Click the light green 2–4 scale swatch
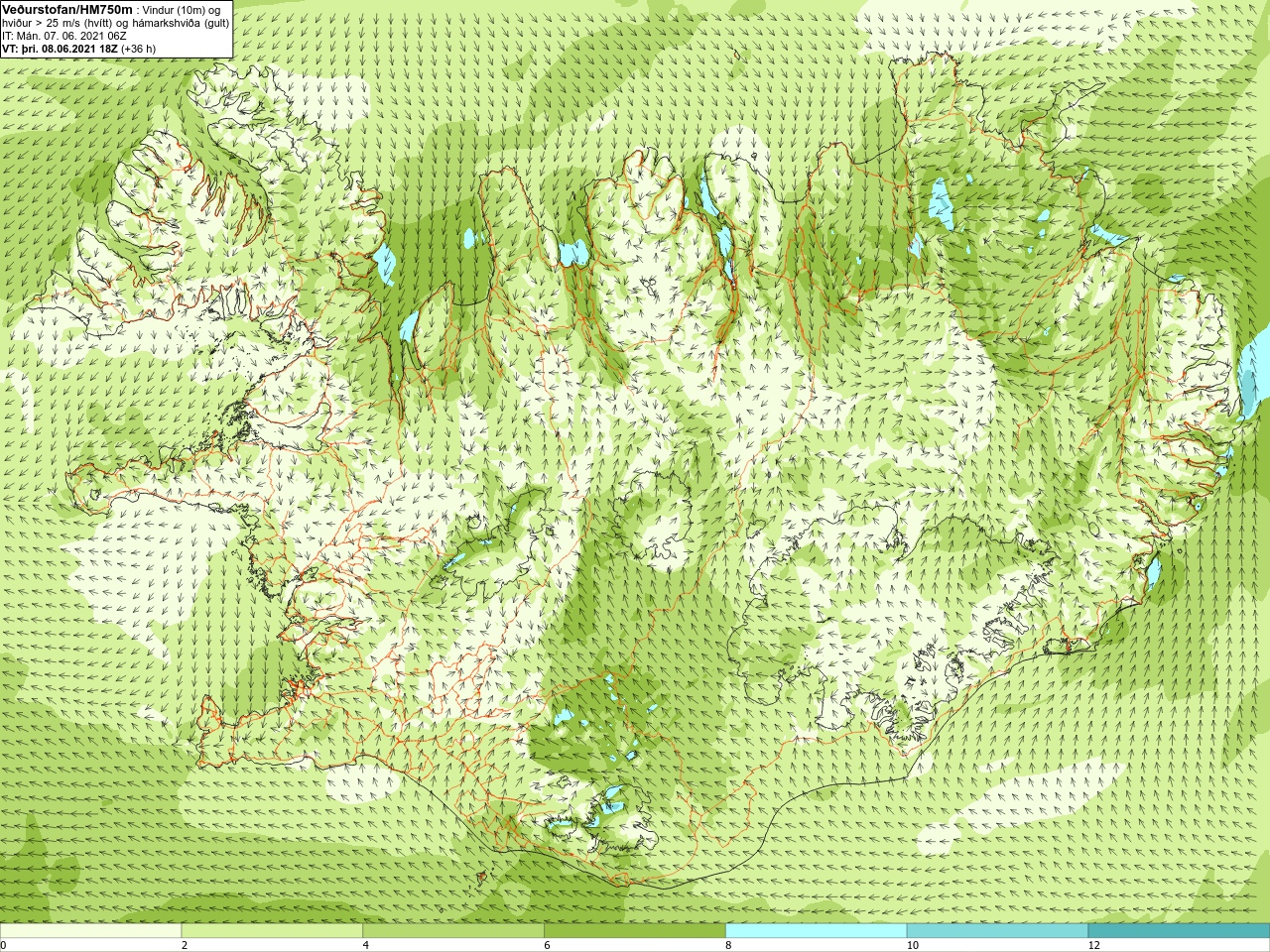 tap(272, 931)
